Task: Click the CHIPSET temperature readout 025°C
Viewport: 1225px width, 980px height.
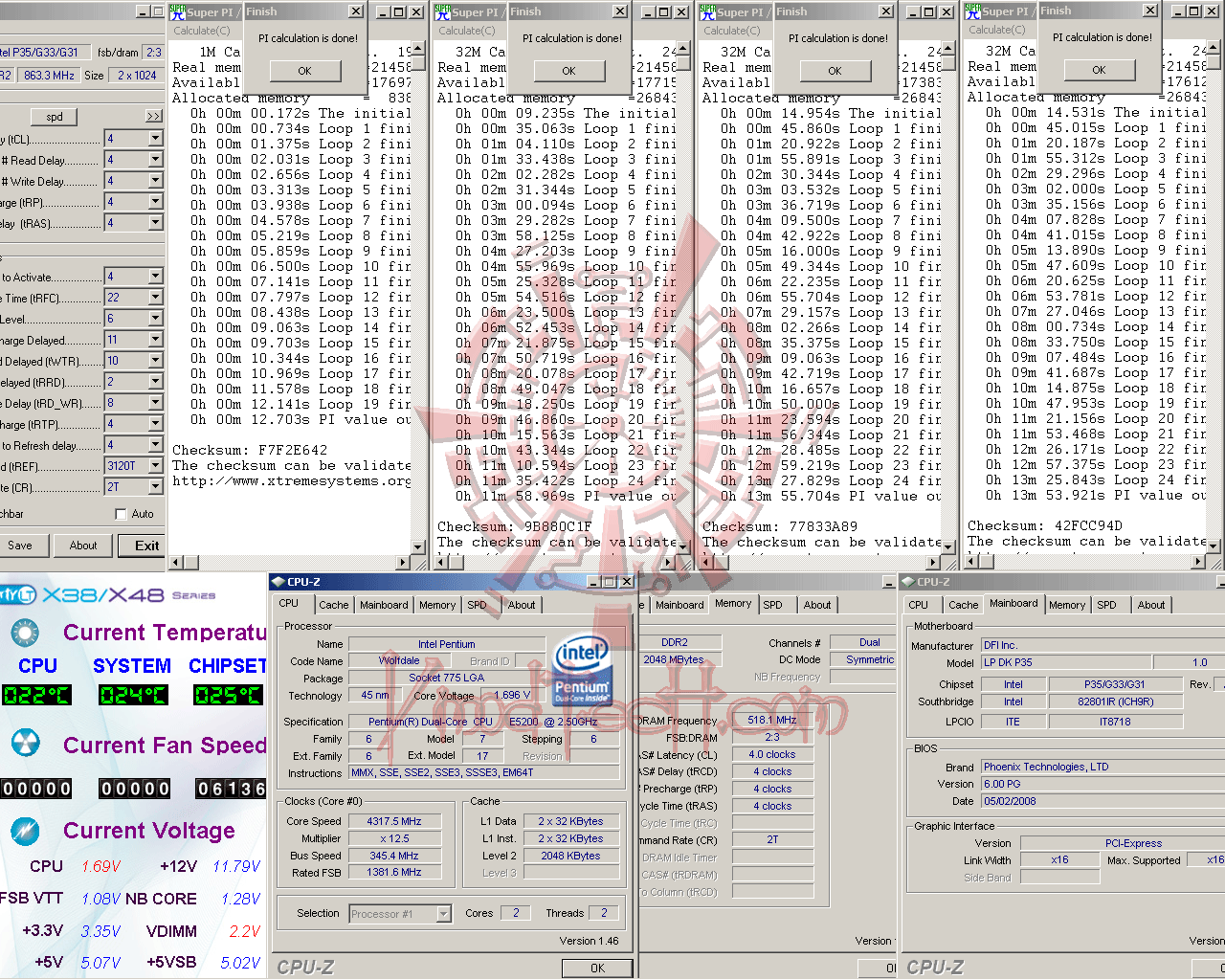Action: [x=228, y=695]
